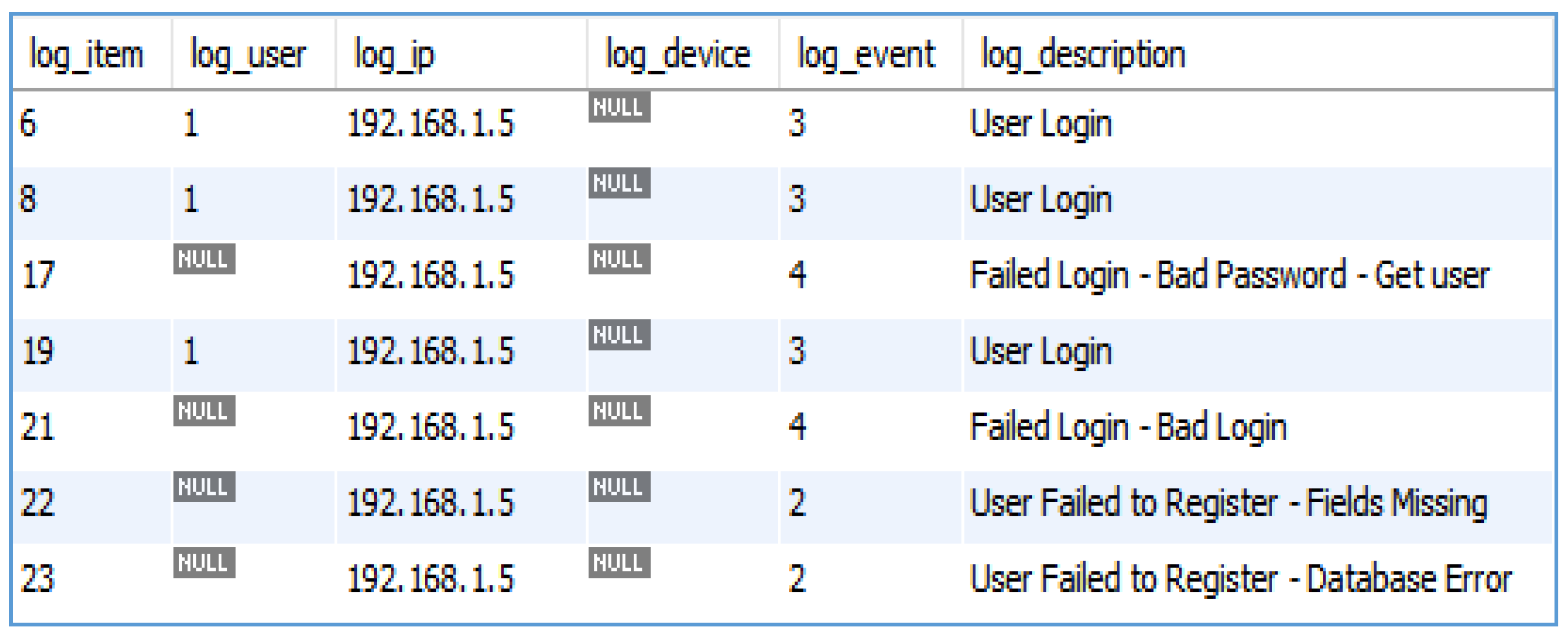Select the NULL log_user badge in row 21
The height and width of the screenshot is (634, 1568).
click(204, 411)
